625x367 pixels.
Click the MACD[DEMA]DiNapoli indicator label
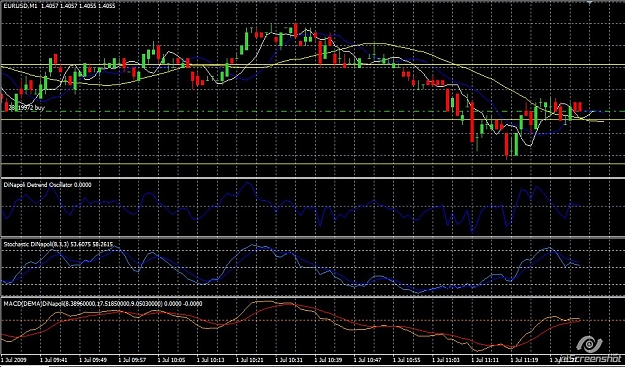click(x=102, y=304)
